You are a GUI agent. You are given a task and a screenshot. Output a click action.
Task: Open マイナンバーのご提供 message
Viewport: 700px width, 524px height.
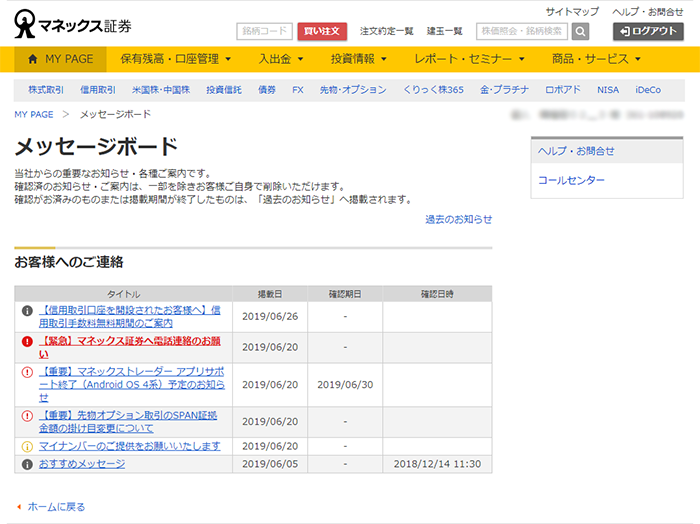pos(129,446)
